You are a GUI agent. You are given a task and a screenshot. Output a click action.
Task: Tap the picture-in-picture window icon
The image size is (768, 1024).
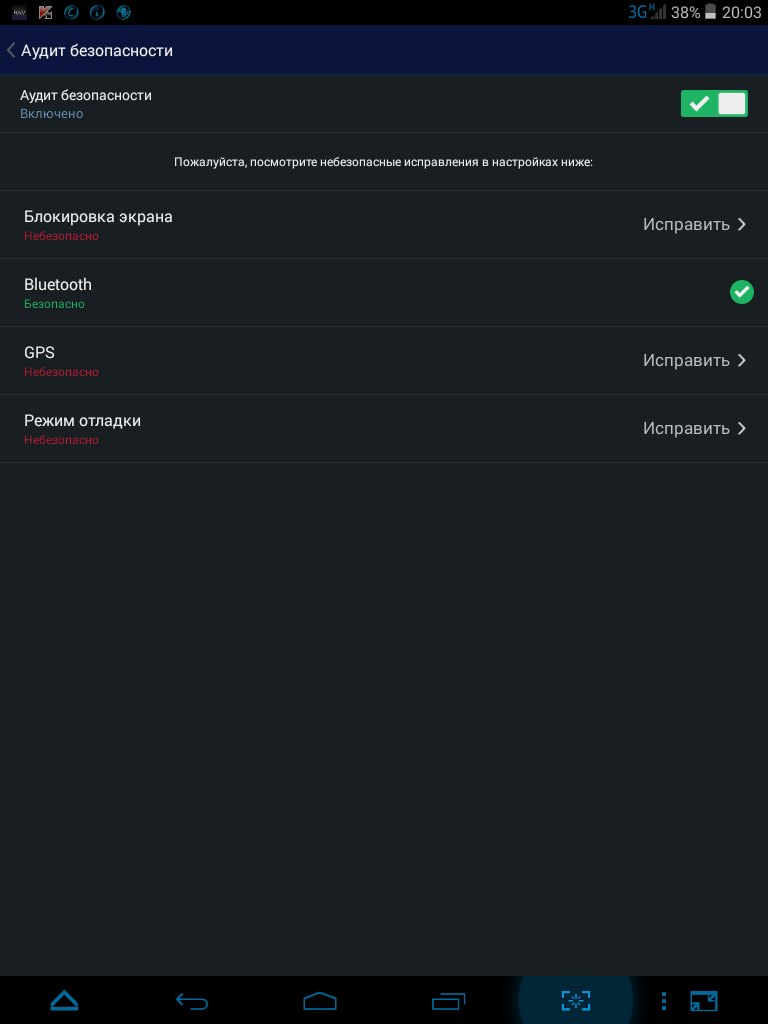point(703,1000)
